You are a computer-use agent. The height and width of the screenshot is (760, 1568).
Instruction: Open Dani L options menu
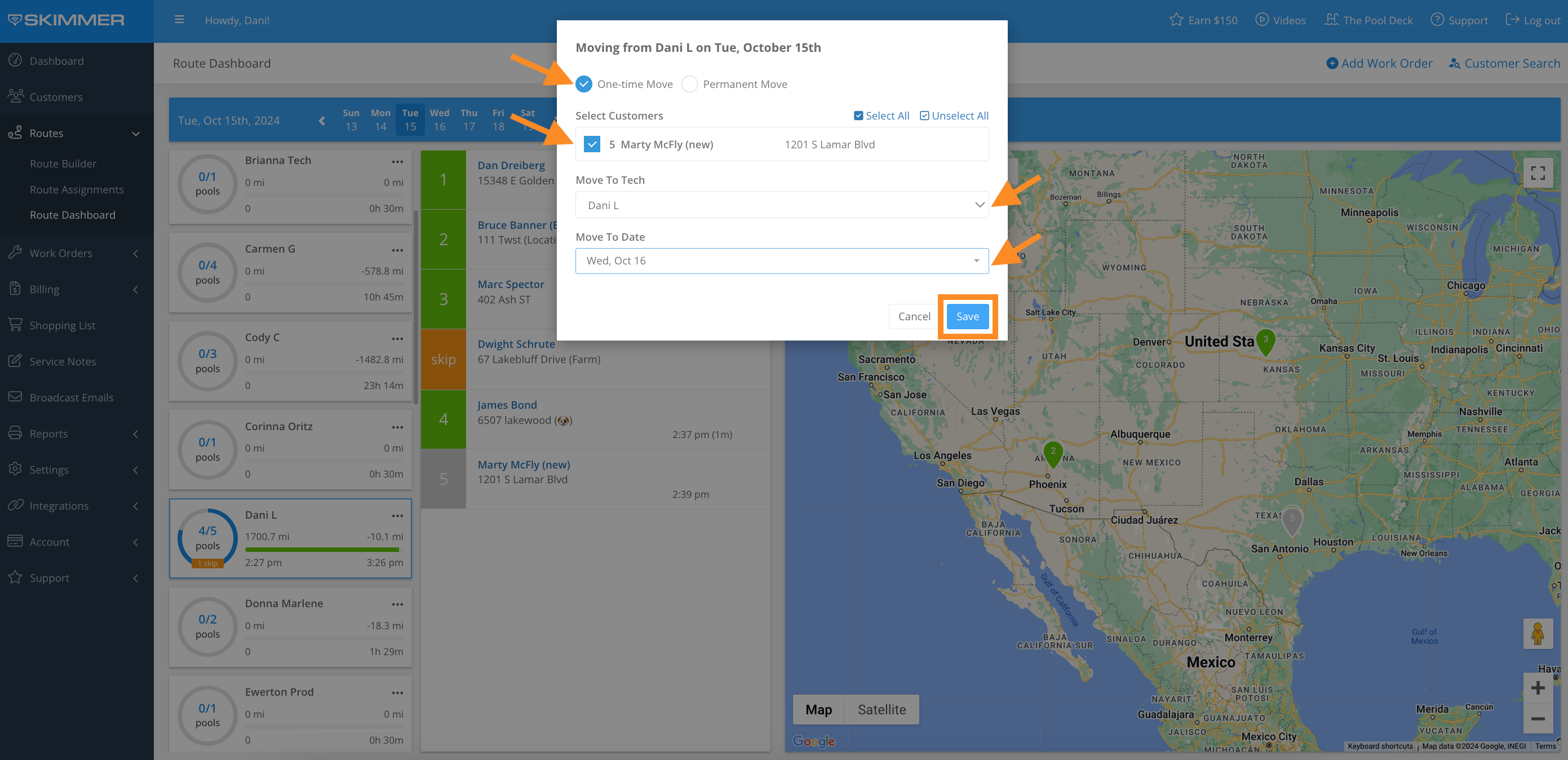tap(397, 516)
